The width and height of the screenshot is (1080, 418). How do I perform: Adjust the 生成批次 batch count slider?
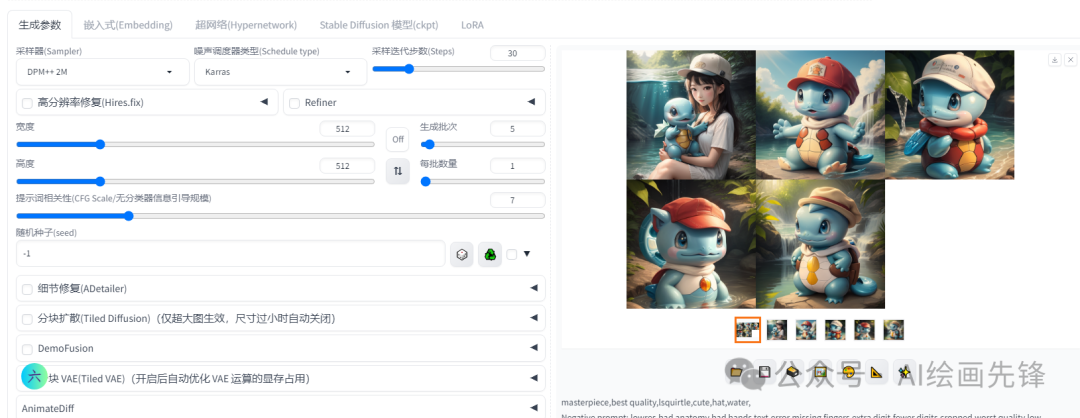[x=483, y=145]
